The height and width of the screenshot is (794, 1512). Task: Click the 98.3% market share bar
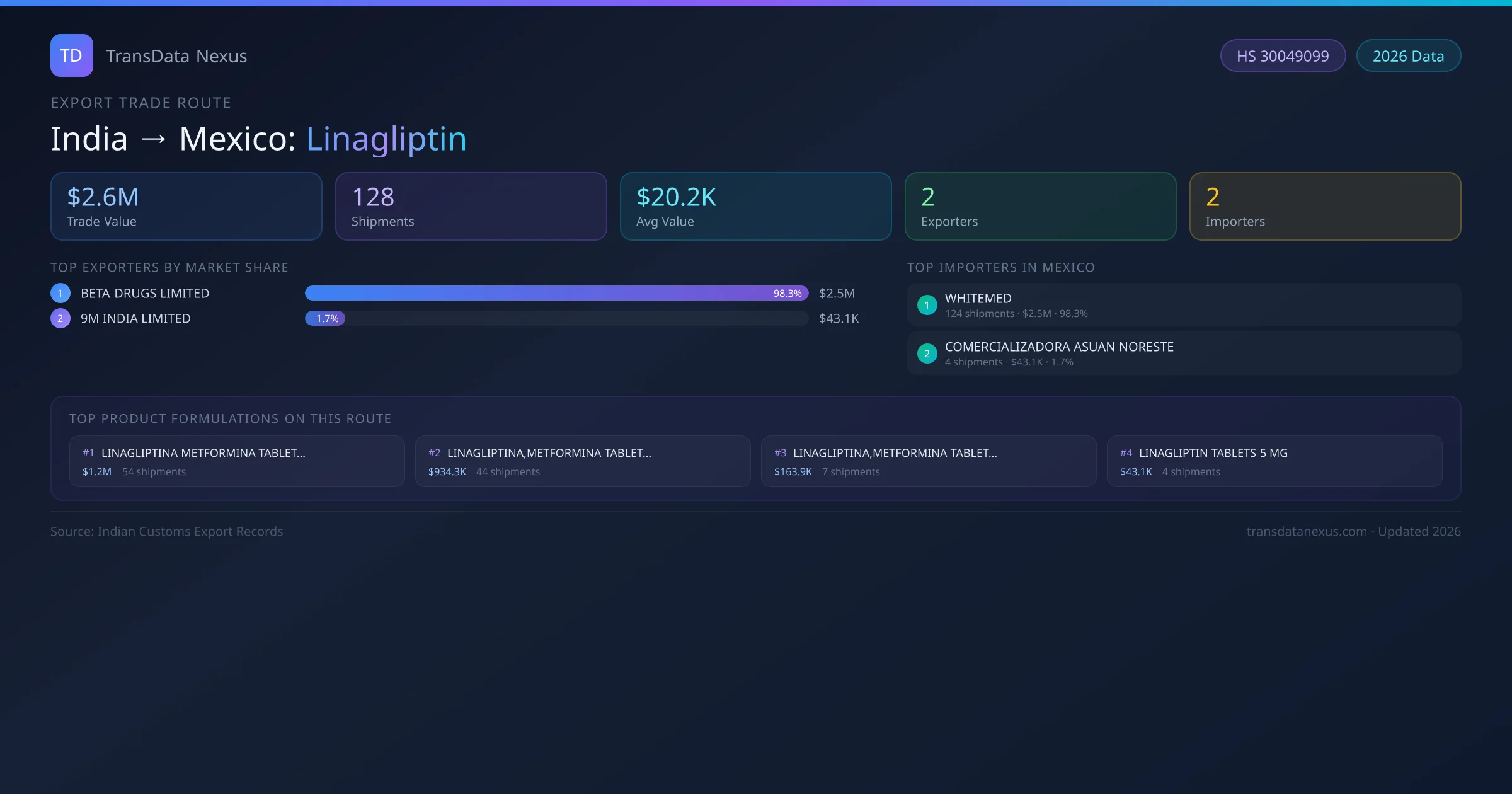click(556, 293)
